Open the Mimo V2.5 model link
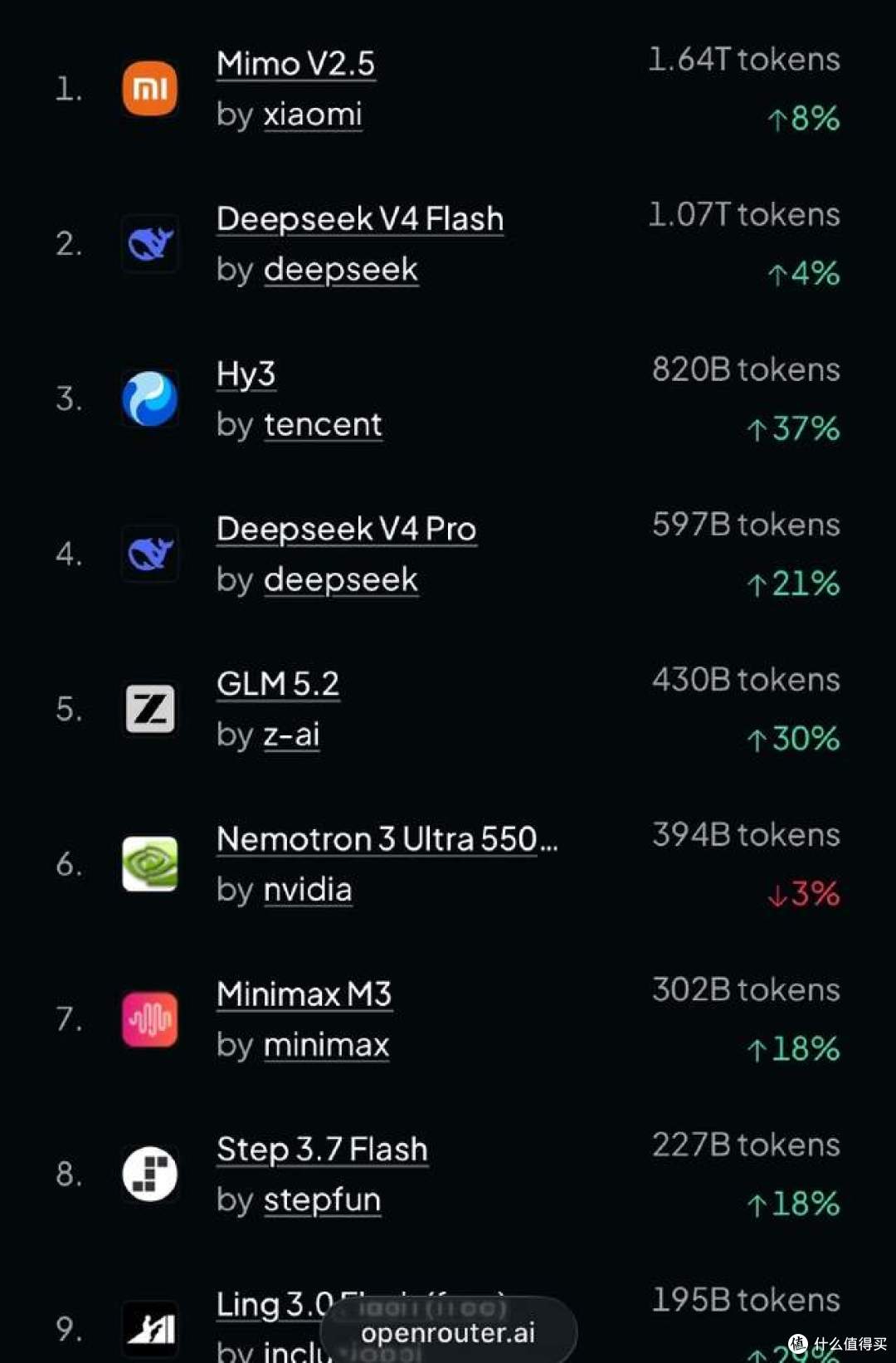This screenshot has width=896, height=1363. click(296, 64)
